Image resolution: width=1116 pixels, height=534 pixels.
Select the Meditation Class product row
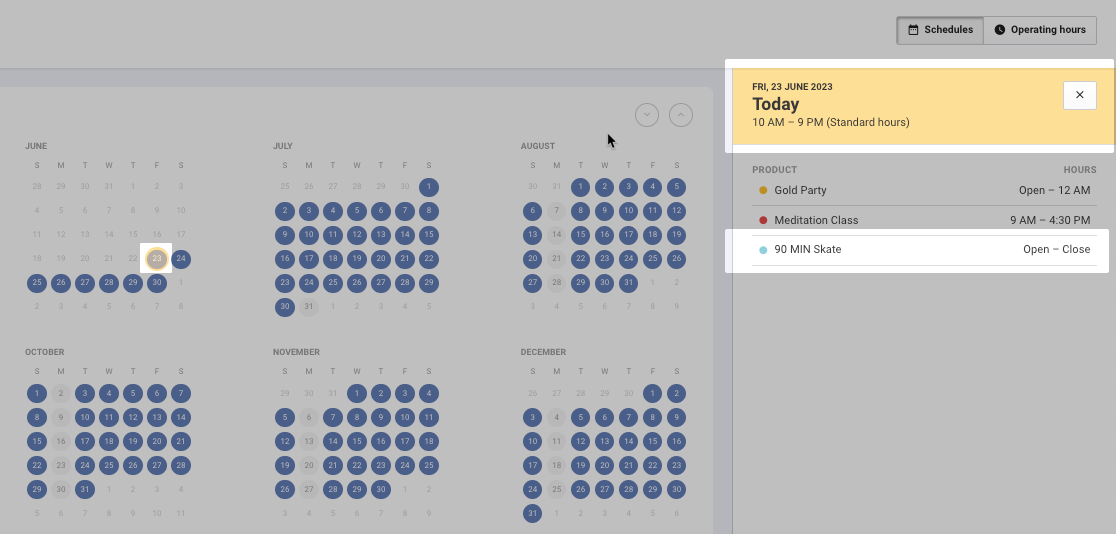[x=924, y=220]
